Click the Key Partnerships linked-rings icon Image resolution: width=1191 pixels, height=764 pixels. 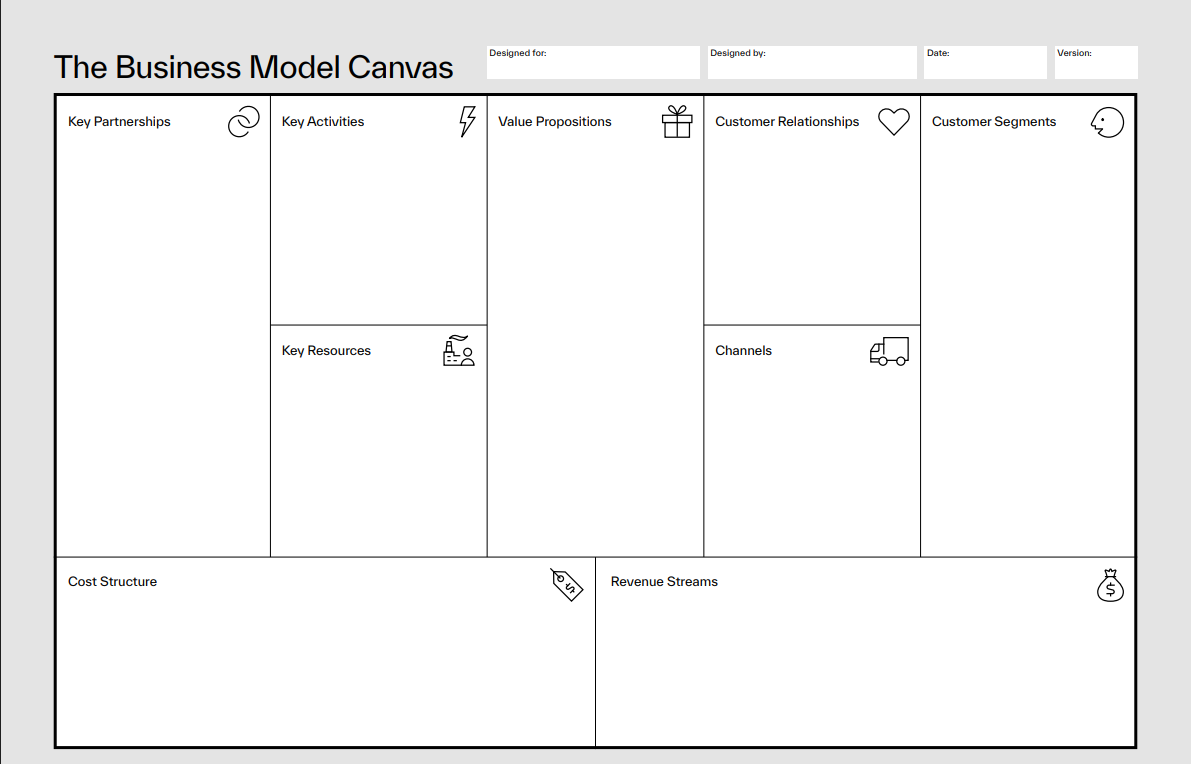[244, 122]
